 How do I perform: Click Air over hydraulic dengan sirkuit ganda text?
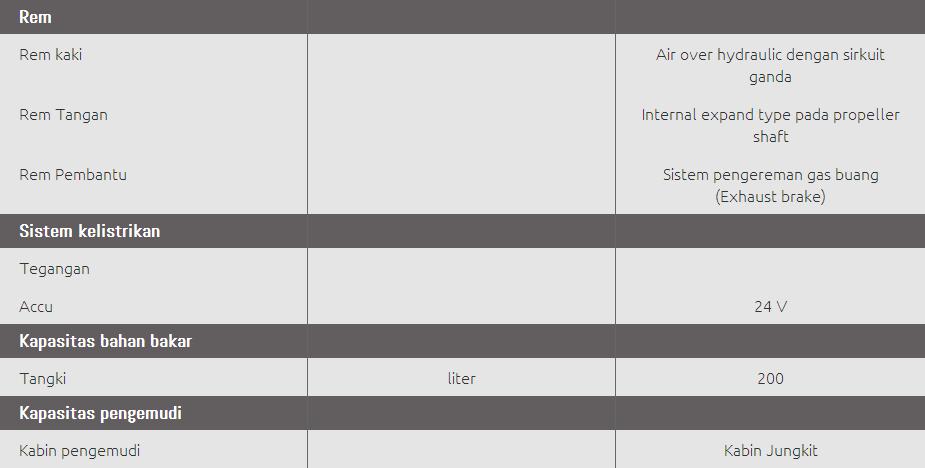(x=770, y=66)
